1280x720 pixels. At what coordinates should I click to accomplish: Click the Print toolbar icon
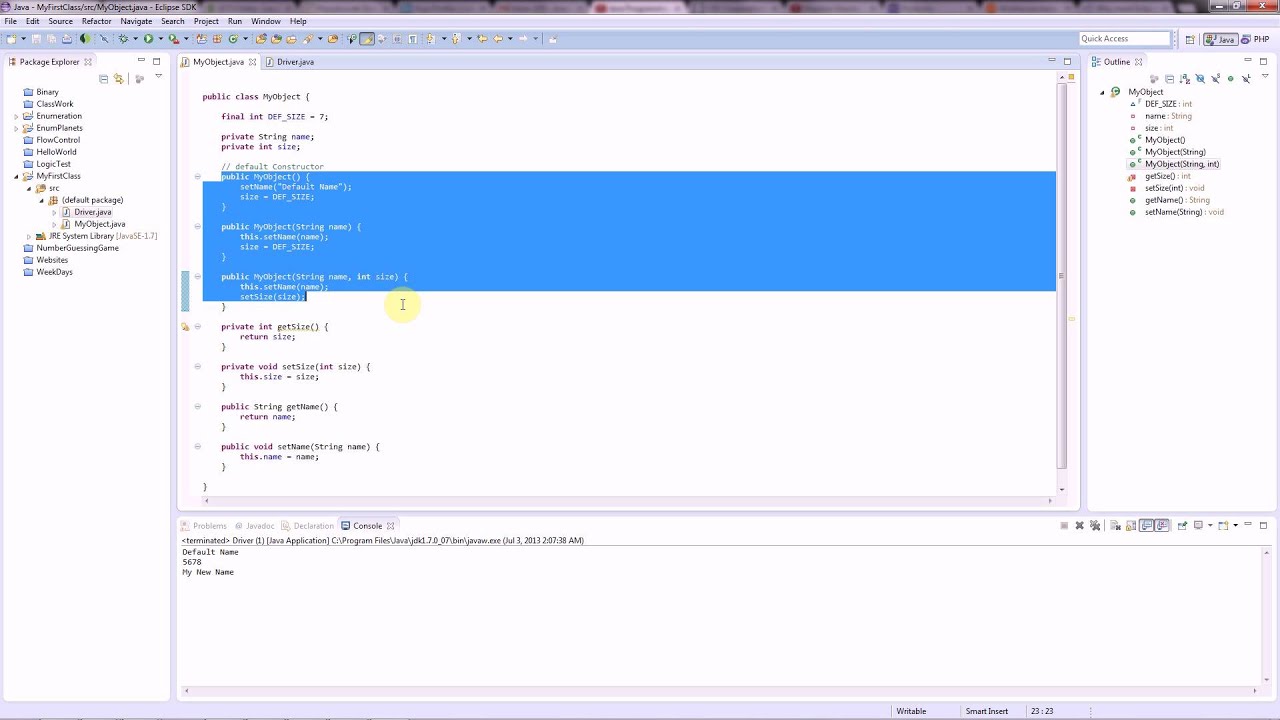(67, 39)
